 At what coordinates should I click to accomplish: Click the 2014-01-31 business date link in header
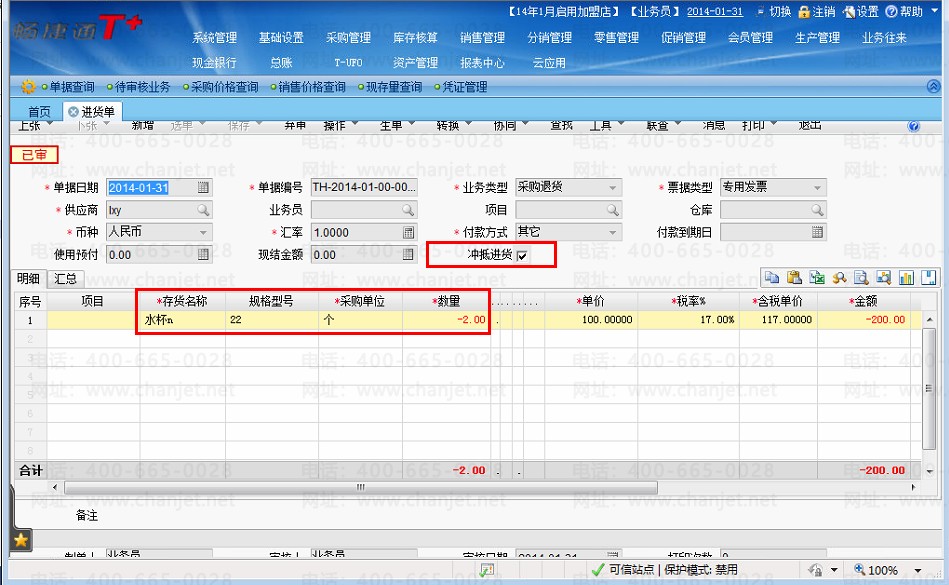click(x=715, y=11)
